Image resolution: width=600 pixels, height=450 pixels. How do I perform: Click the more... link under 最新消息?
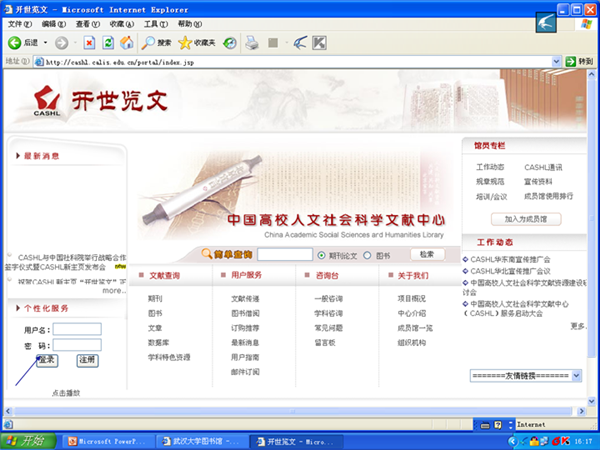tap(114, 291)
